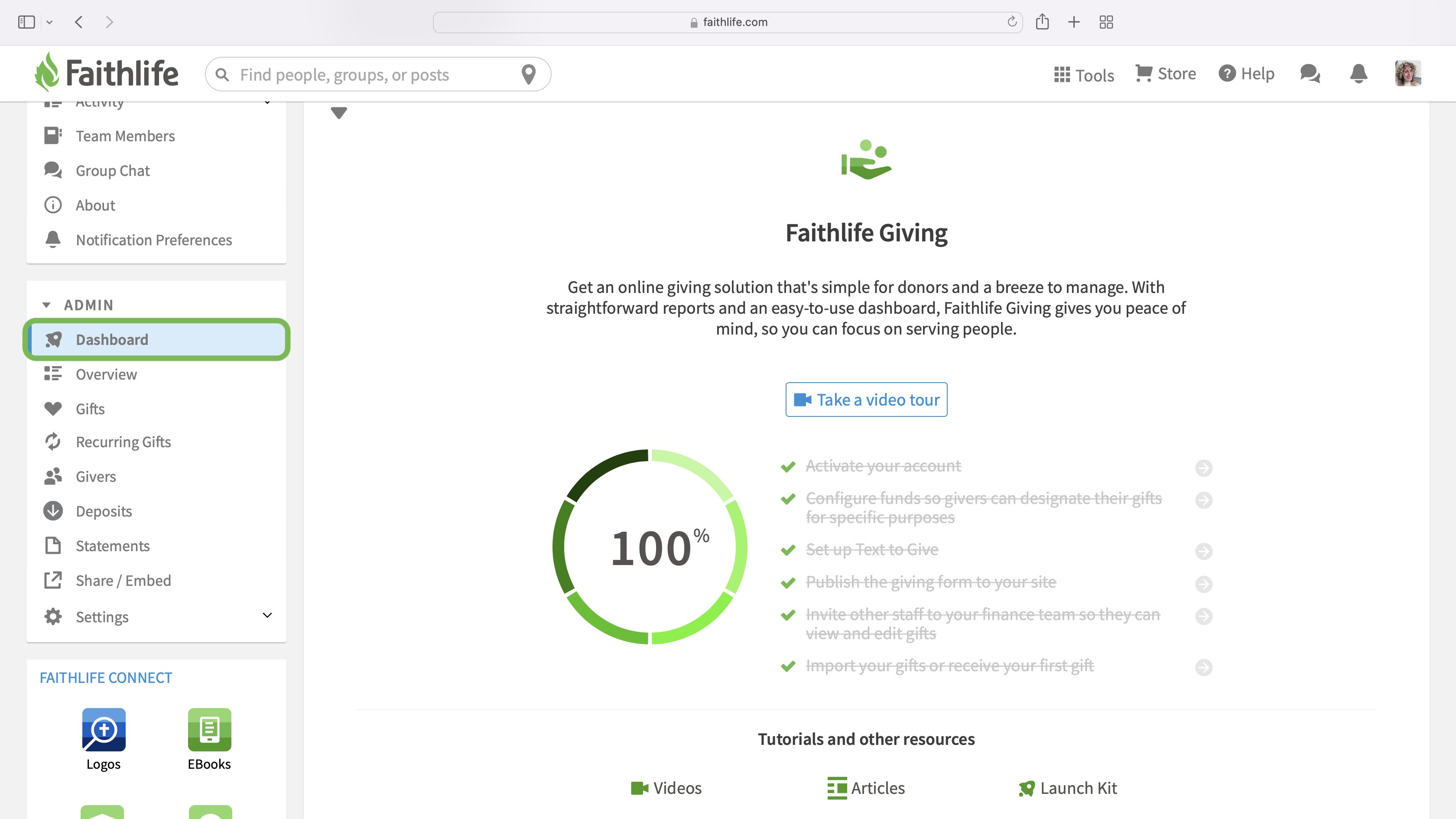The height and width of the screenshot is (819, 1456).
Task: Open the Articles resources link
Action: 866,788
